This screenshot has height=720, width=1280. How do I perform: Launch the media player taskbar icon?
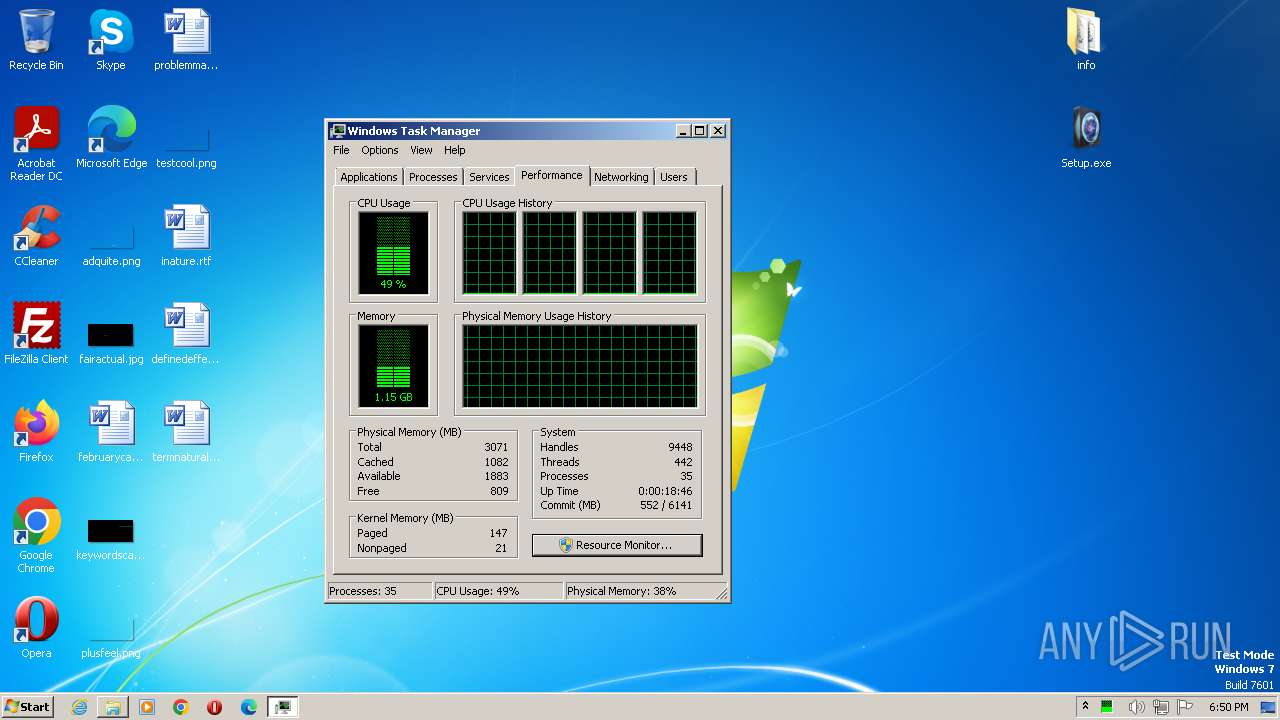pos(147,707)
